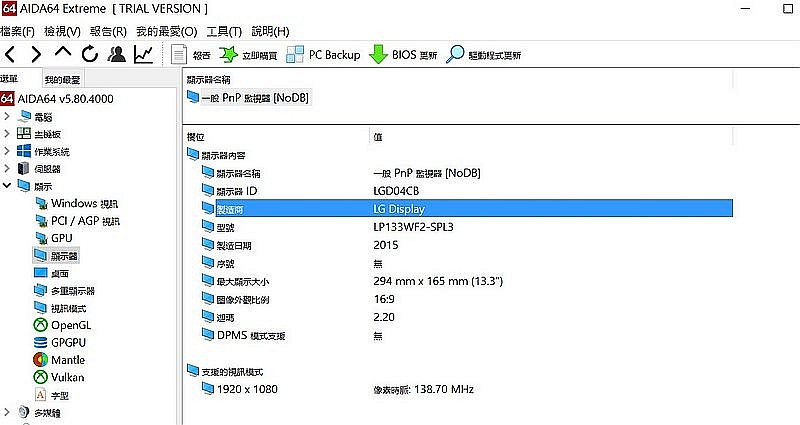Open the user manage icon in toolbar
The image size is (800, 425).
[117, 54]
